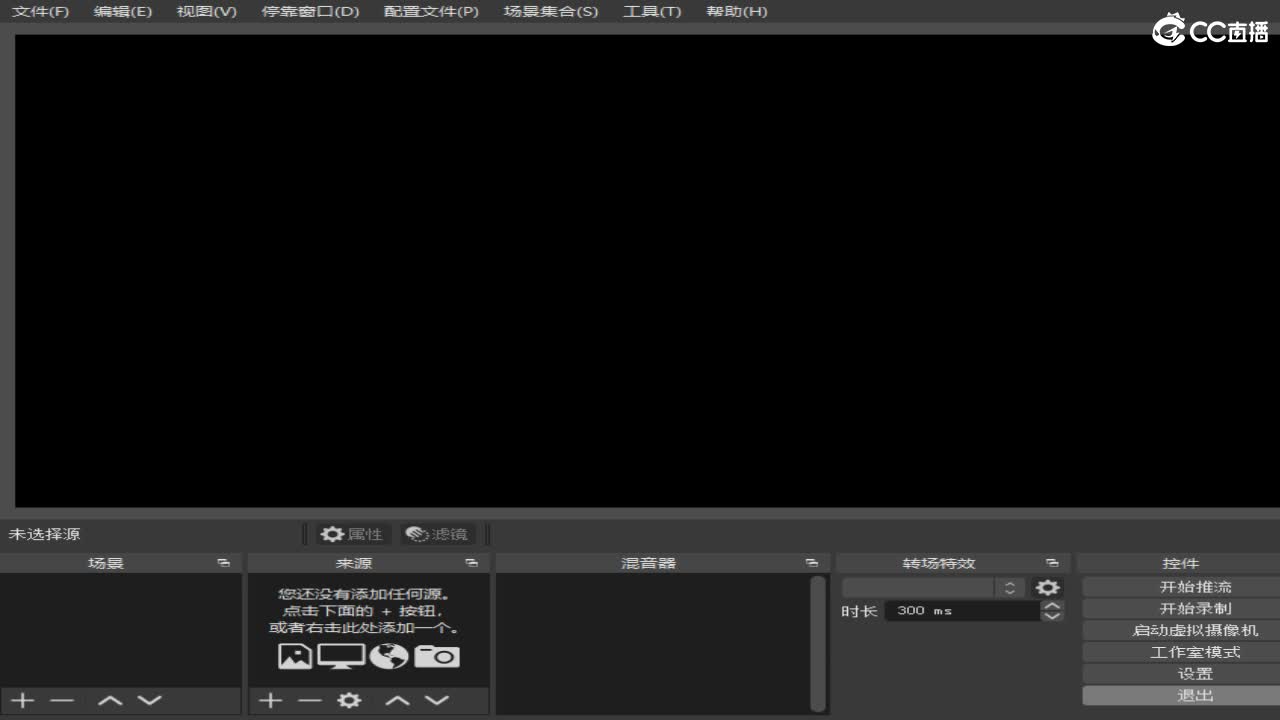Click the image source icon
1280x720 pixels.
(295, 656)
